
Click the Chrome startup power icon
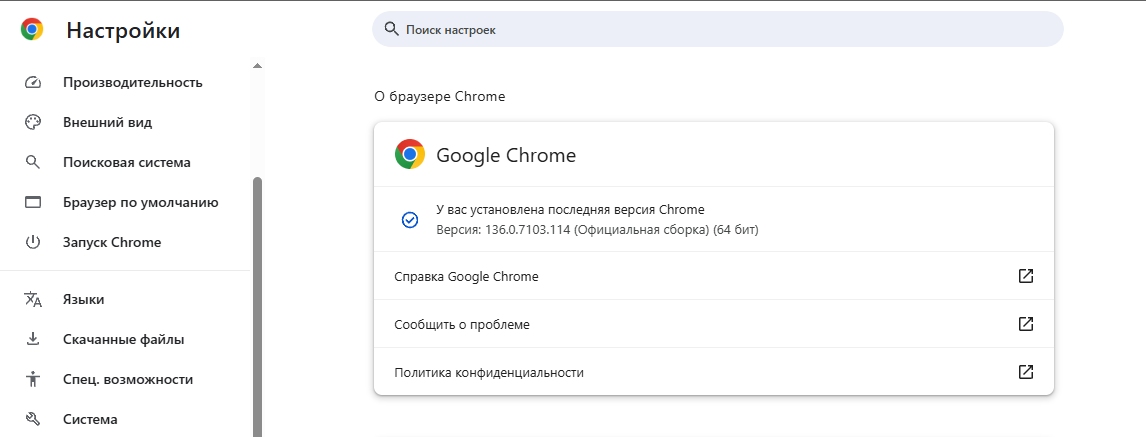pos(33,242)
